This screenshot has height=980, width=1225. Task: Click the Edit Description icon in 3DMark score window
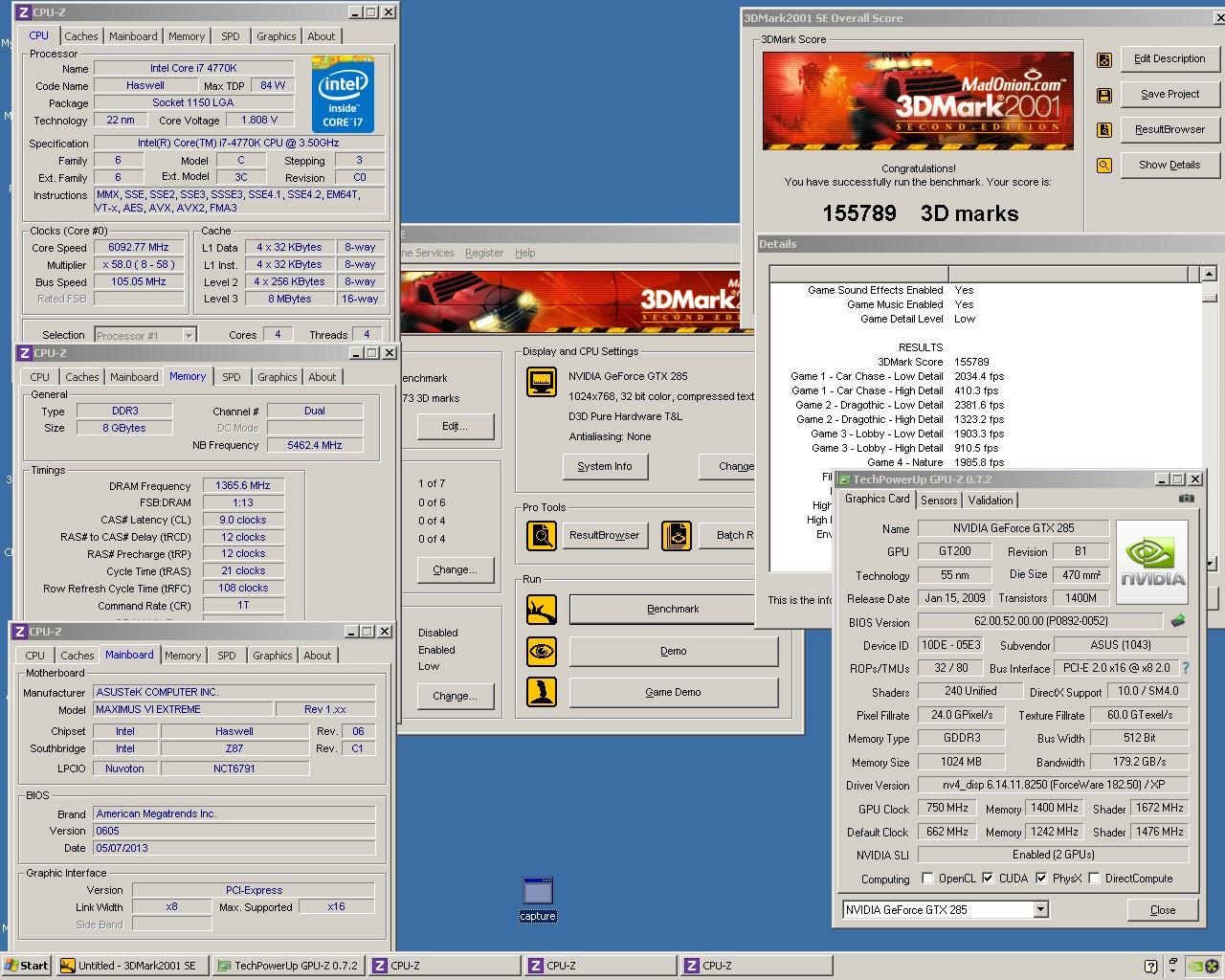(1104, 59)
